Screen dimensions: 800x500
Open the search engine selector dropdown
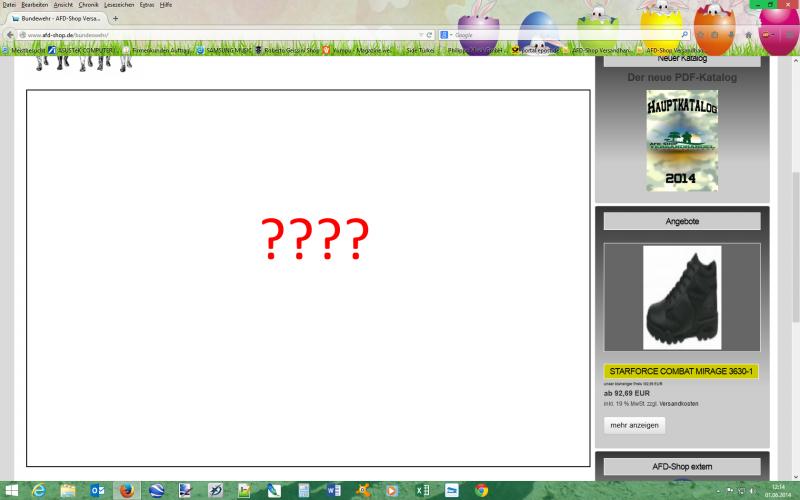click(x=446, y=34)
